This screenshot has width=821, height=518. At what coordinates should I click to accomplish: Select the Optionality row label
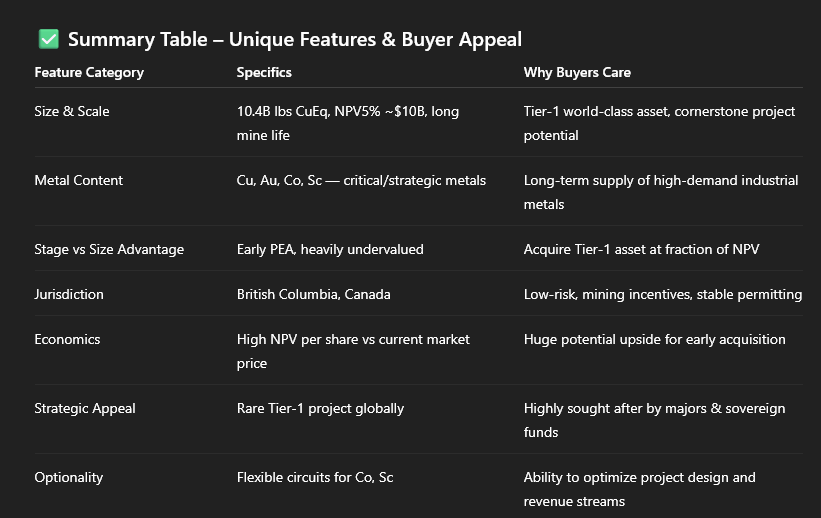click(x=69, y=477)
